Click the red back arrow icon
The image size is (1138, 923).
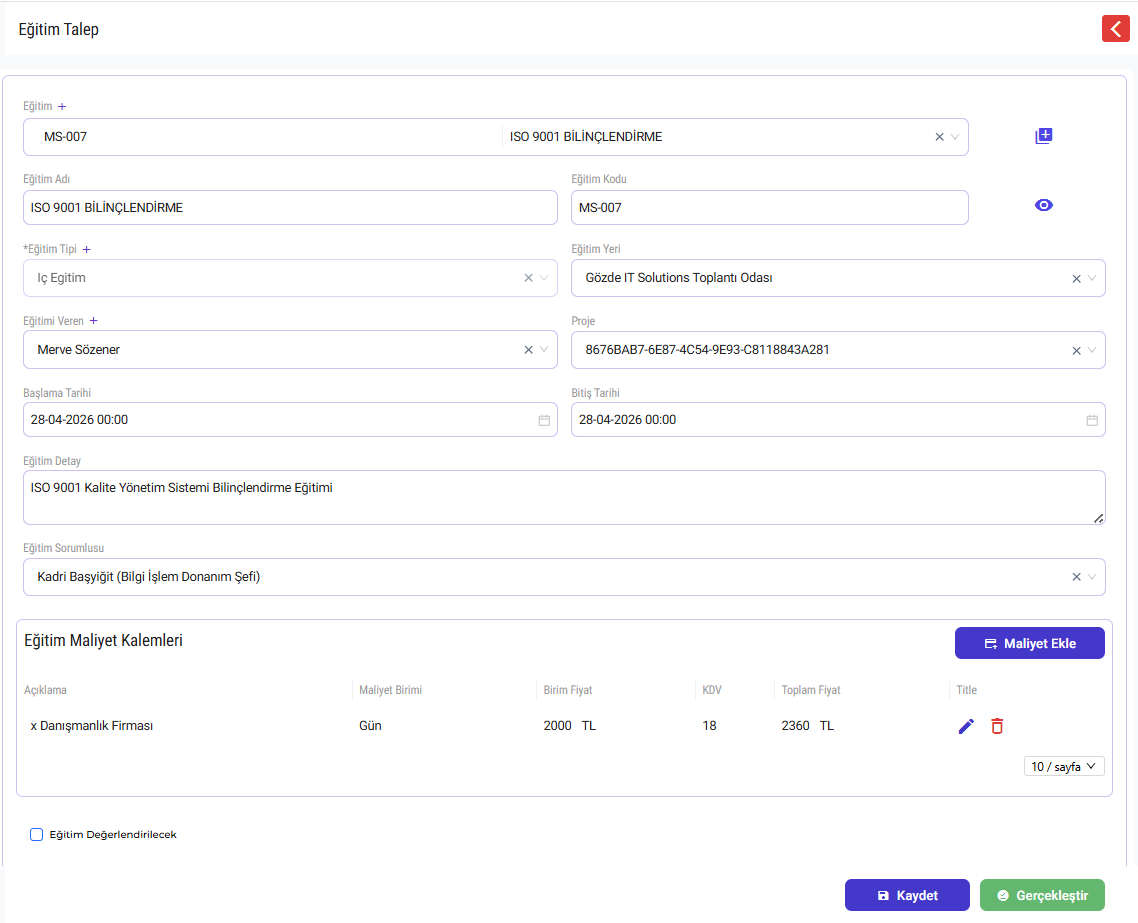tap(1116, 29)
